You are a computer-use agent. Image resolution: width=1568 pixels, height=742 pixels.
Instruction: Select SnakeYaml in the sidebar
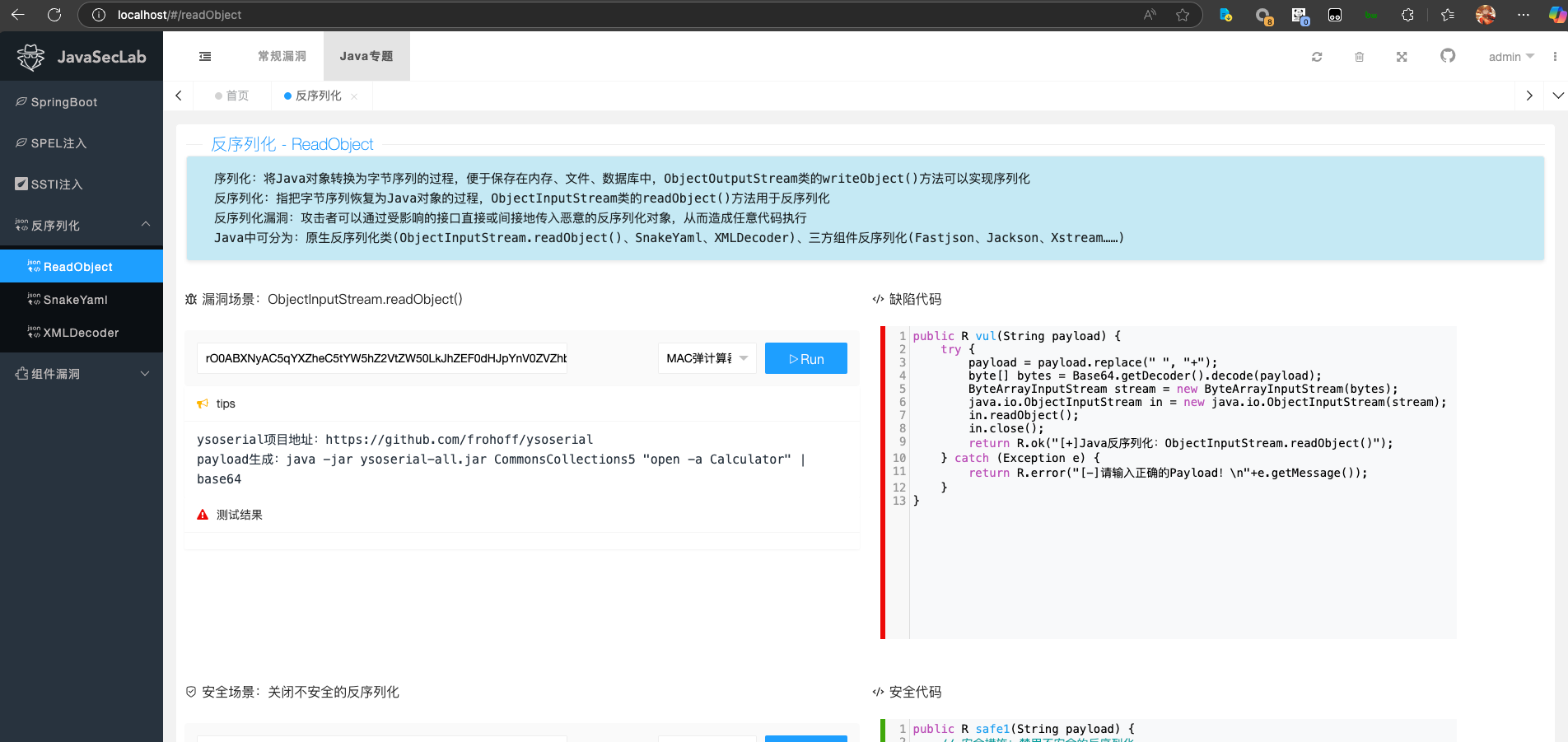point(82,299)
